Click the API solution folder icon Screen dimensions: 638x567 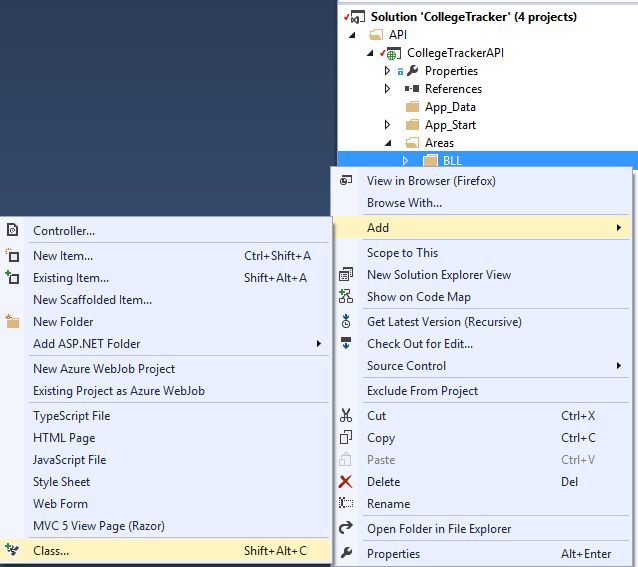click(376, 35)
